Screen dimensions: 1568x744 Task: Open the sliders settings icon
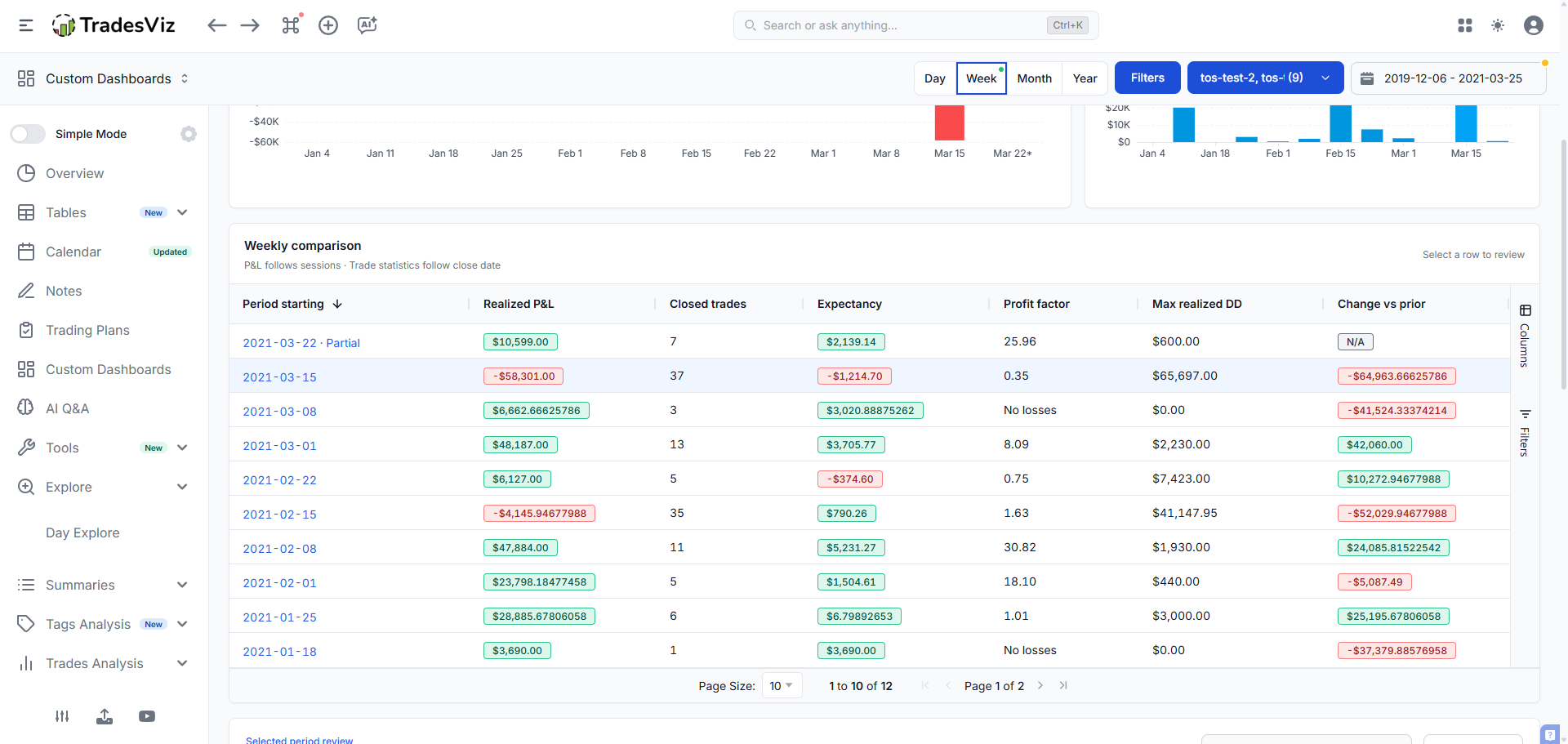[62, 716]
